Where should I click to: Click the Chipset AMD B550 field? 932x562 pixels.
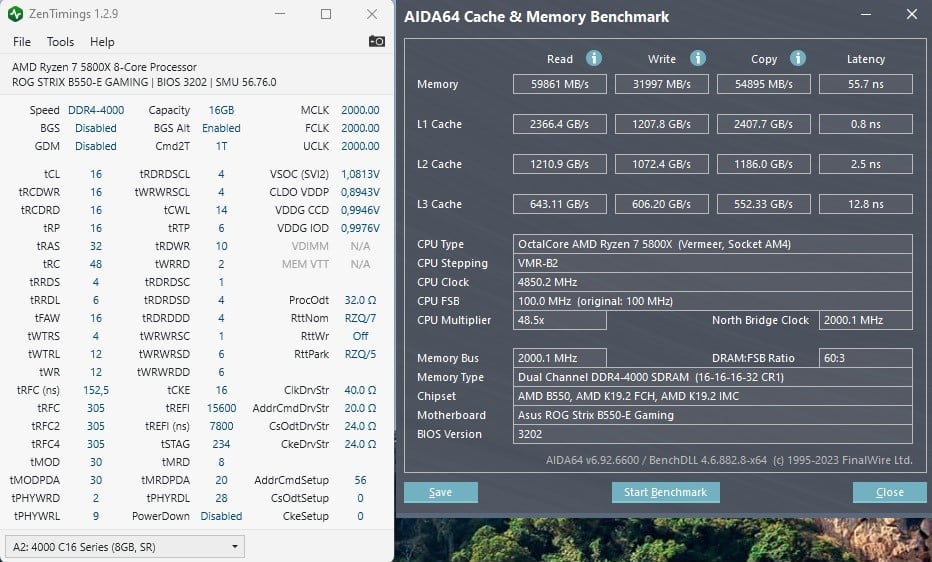713,396
